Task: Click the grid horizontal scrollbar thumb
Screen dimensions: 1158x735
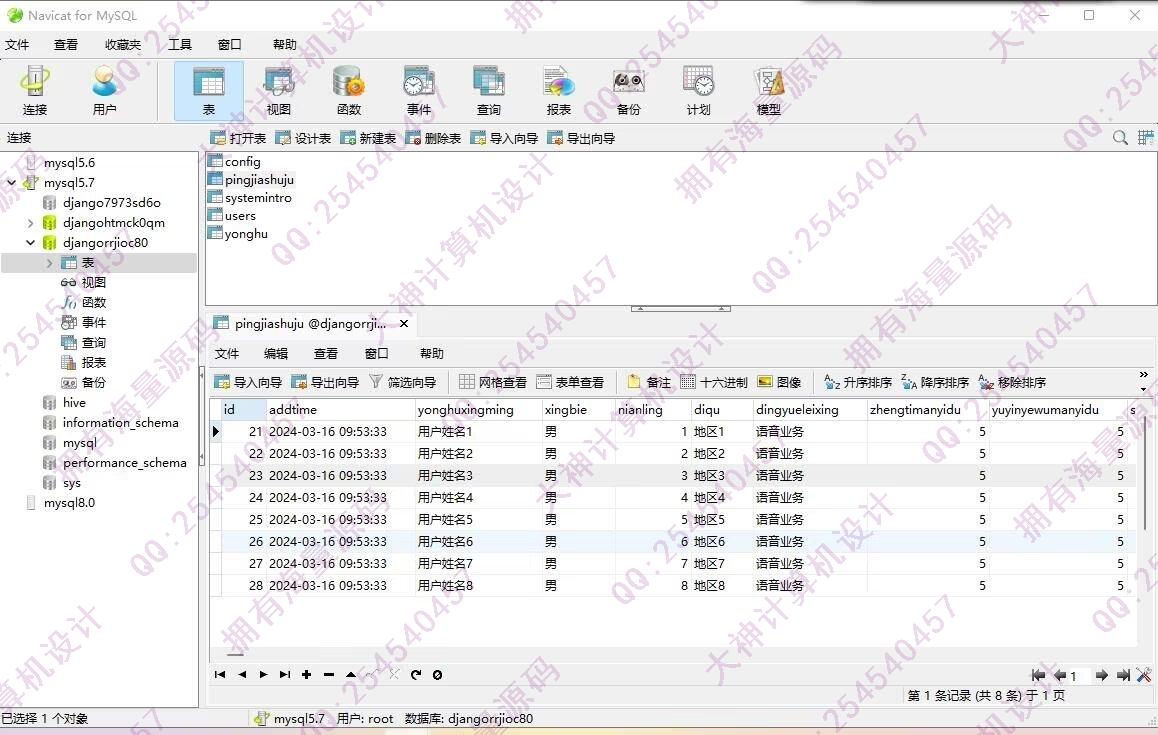Action: click(235, 654)
